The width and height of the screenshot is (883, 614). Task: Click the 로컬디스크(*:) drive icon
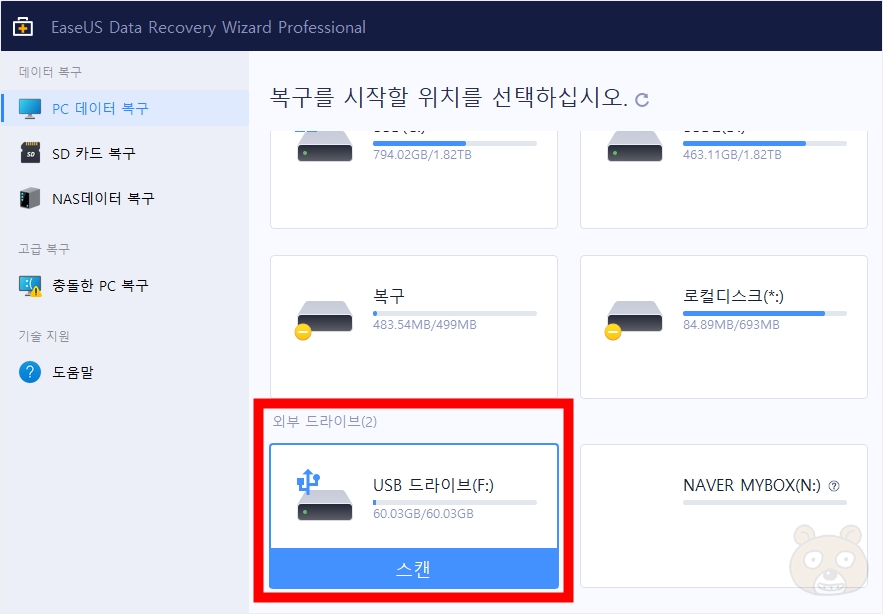point(634,320)
